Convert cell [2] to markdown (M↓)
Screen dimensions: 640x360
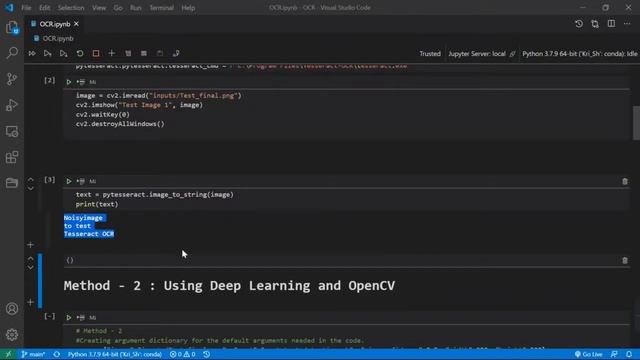(x=93, y=82)
